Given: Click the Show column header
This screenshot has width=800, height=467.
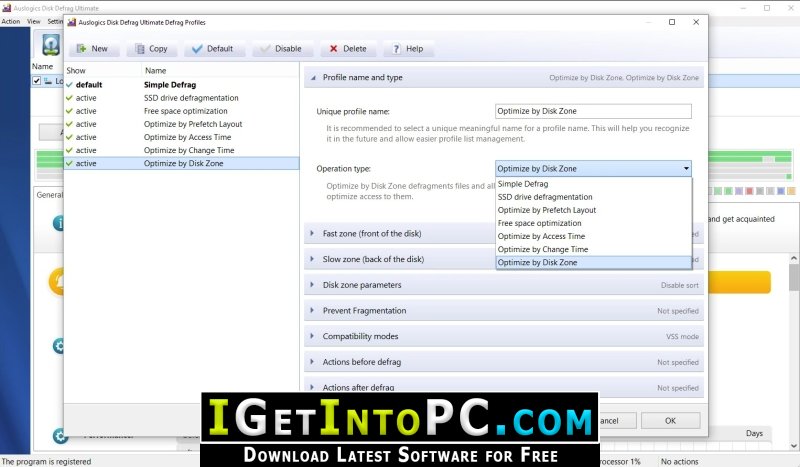Looking at the screenshot, I should (x=103, y=70).
